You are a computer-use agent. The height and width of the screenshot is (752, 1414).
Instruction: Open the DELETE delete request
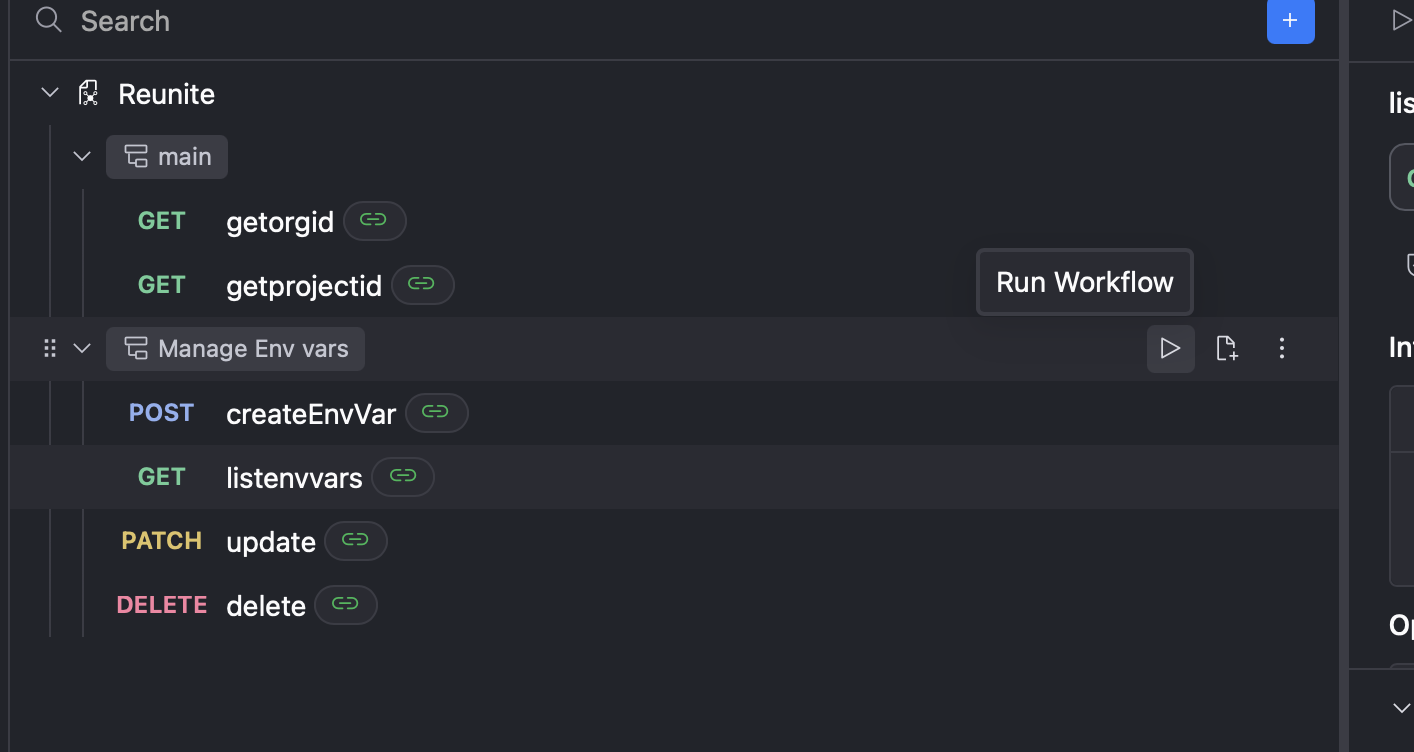click(265, 605)
